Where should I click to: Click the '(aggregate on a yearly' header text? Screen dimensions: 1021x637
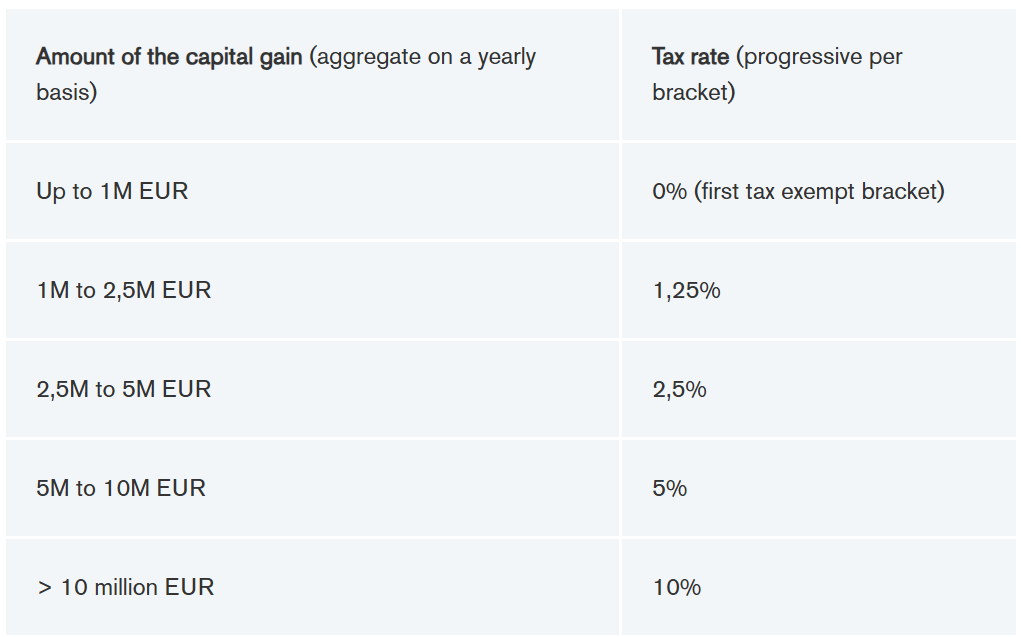(422, 57)
